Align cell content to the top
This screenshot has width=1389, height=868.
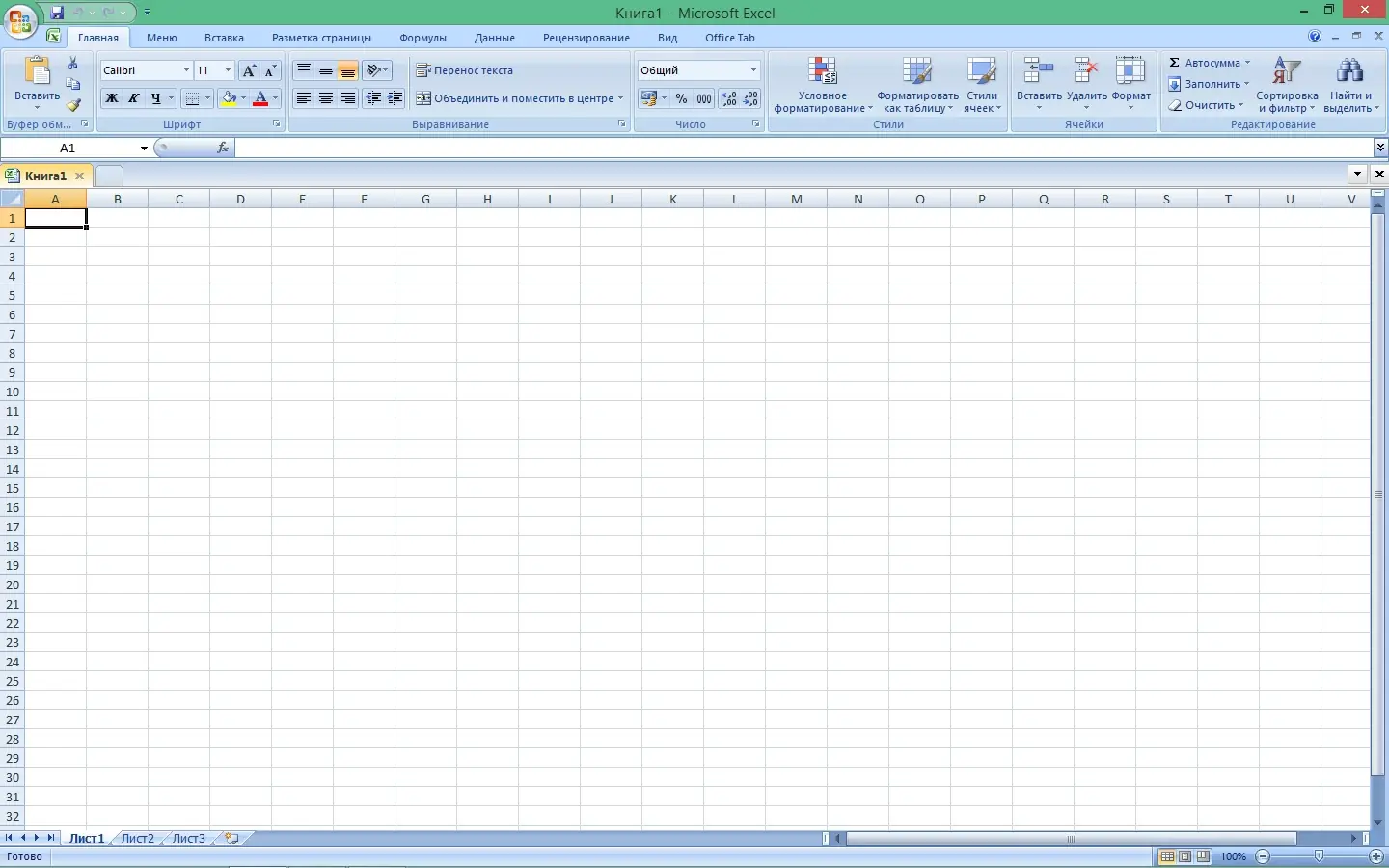(304, 70)
